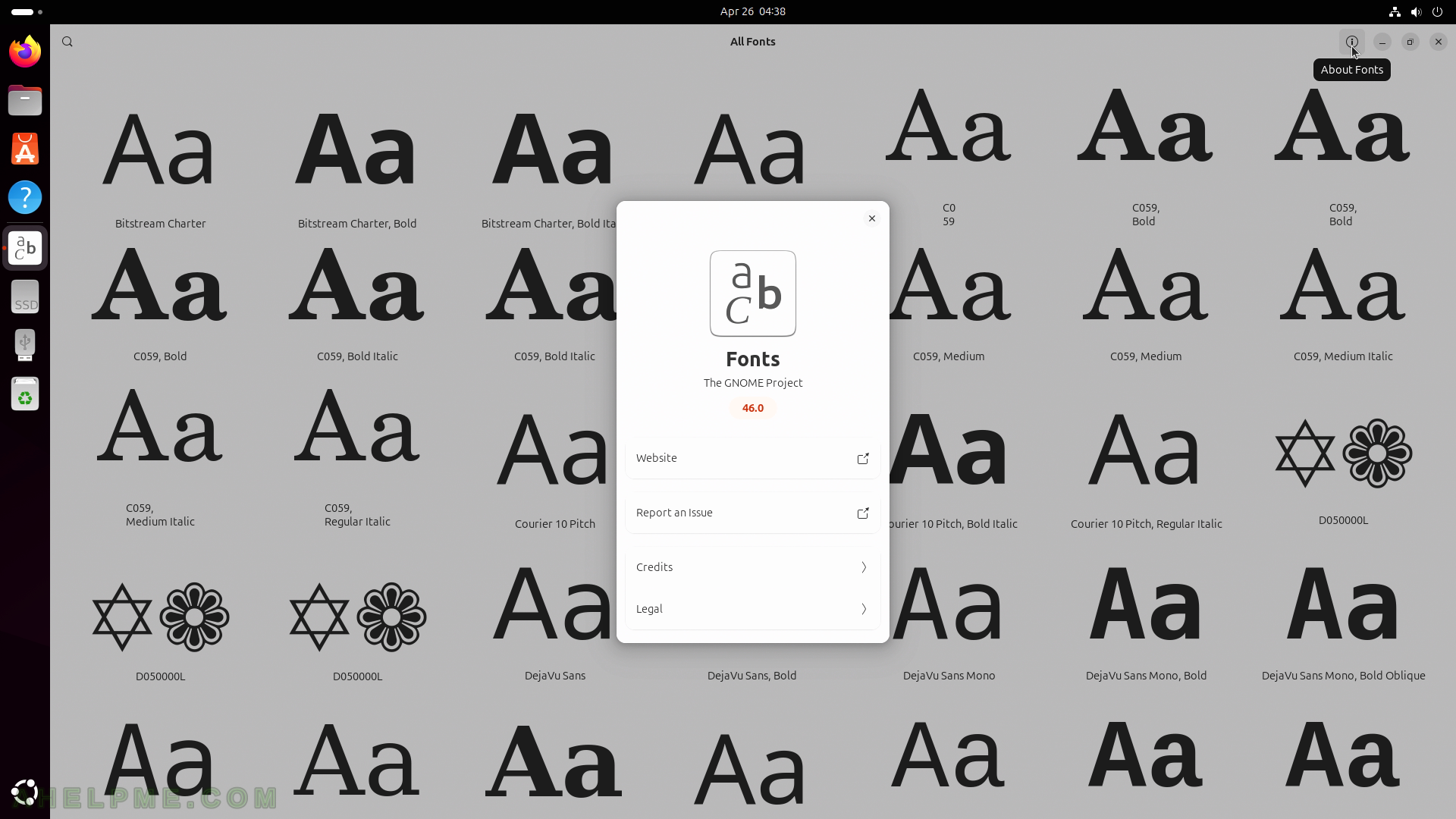Open Report an Issue link
Image resolution: width=1456 pixels, height=819 pixels.
pyautogui.click(x=752, y=513)
